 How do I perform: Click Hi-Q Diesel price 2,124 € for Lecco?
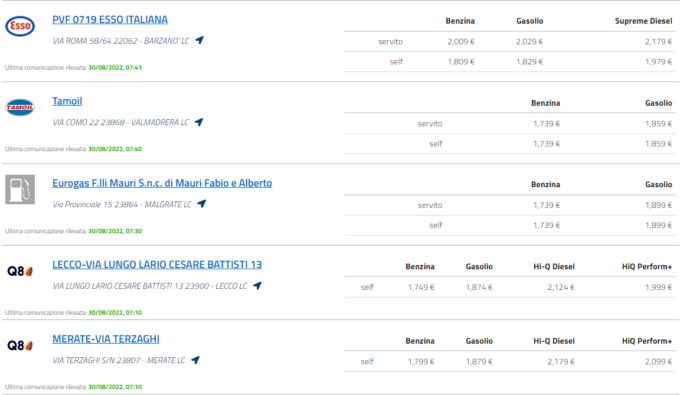pos(561,287)
